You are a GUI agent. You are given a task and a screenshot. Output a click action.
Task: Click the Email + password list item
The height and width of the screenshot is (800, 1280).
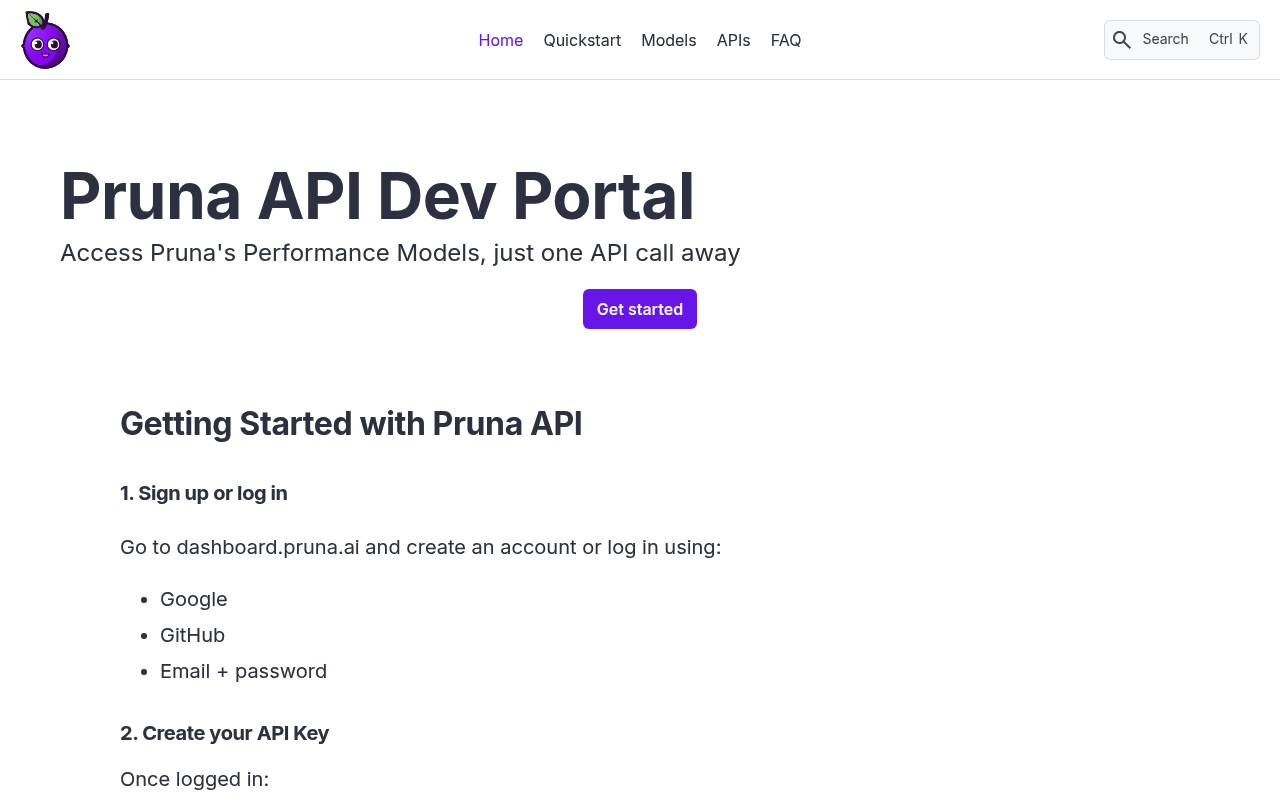click(x=243, y=671)
